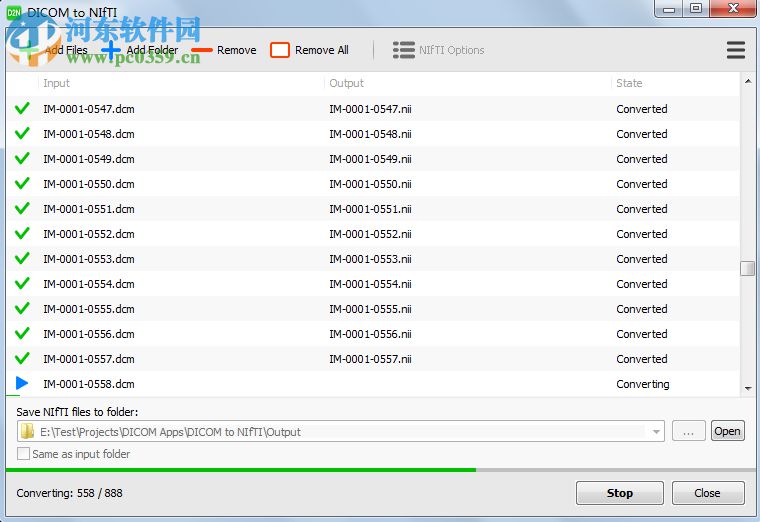Click the Add Folder plus icon
The image size is (760, 522).
pos(111,50)
